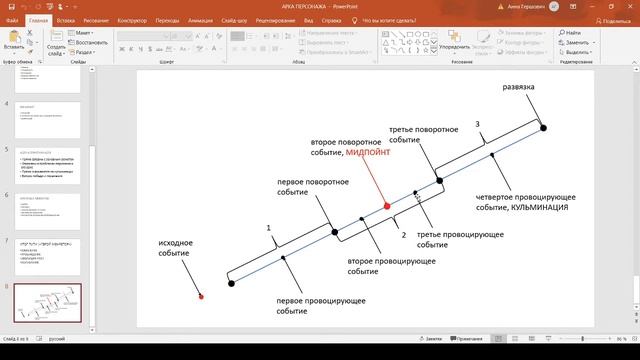Open the Рисование tab
The width and height of the screenshot is (640, 360).
pyautogui.click(x=96, y=20)
